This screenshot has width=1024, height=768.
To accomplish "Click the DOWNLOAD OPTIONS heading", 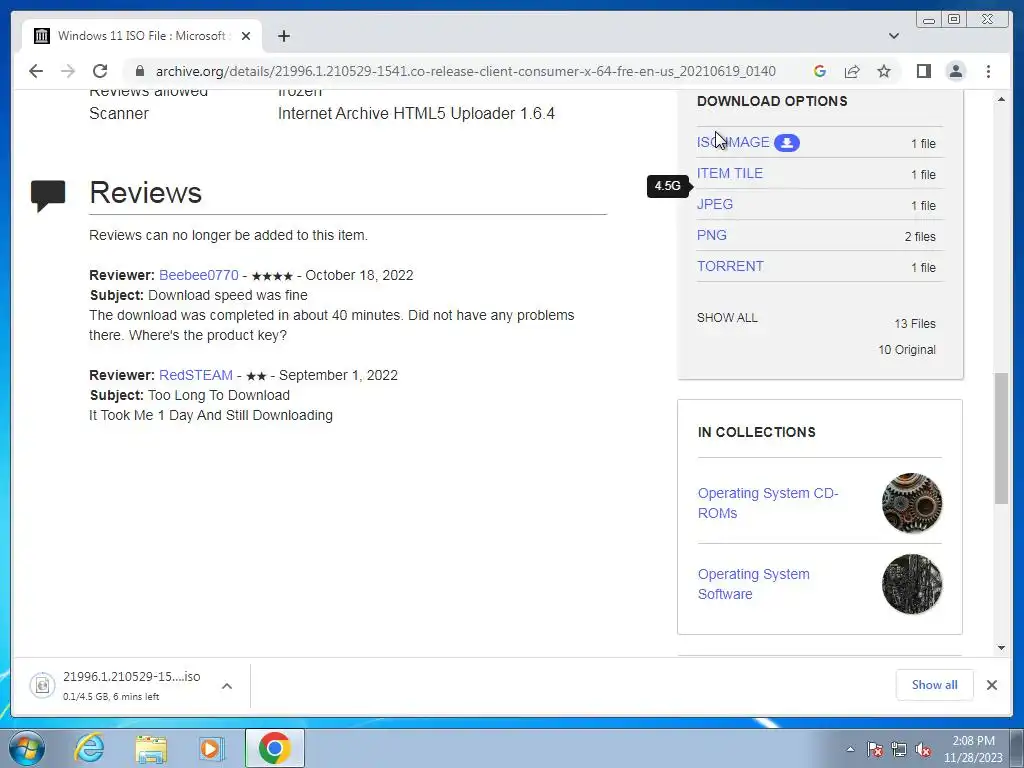I will 772,101.
